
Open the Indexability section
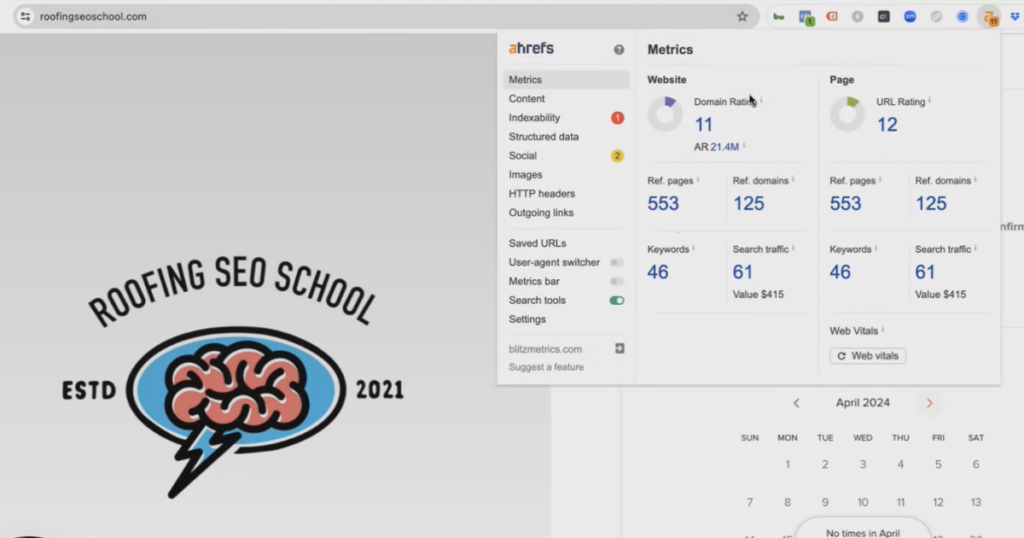click(534, 118)
